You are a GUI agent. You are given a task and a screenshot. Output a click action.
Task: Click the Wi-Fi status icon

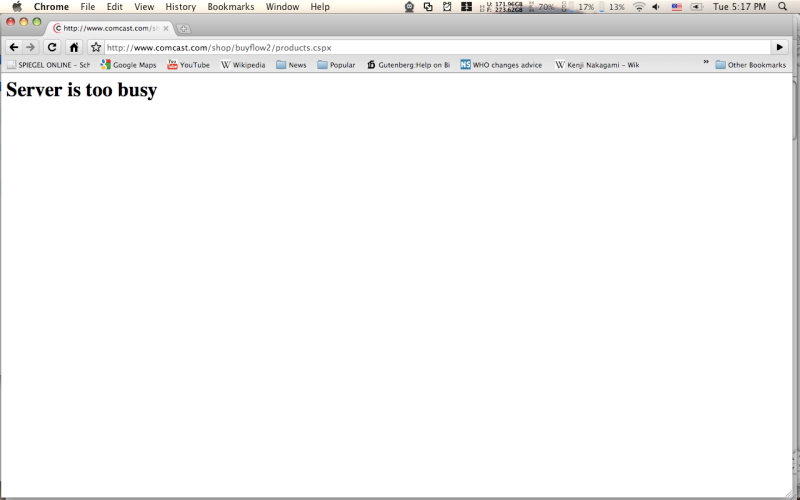coord(639,7)
